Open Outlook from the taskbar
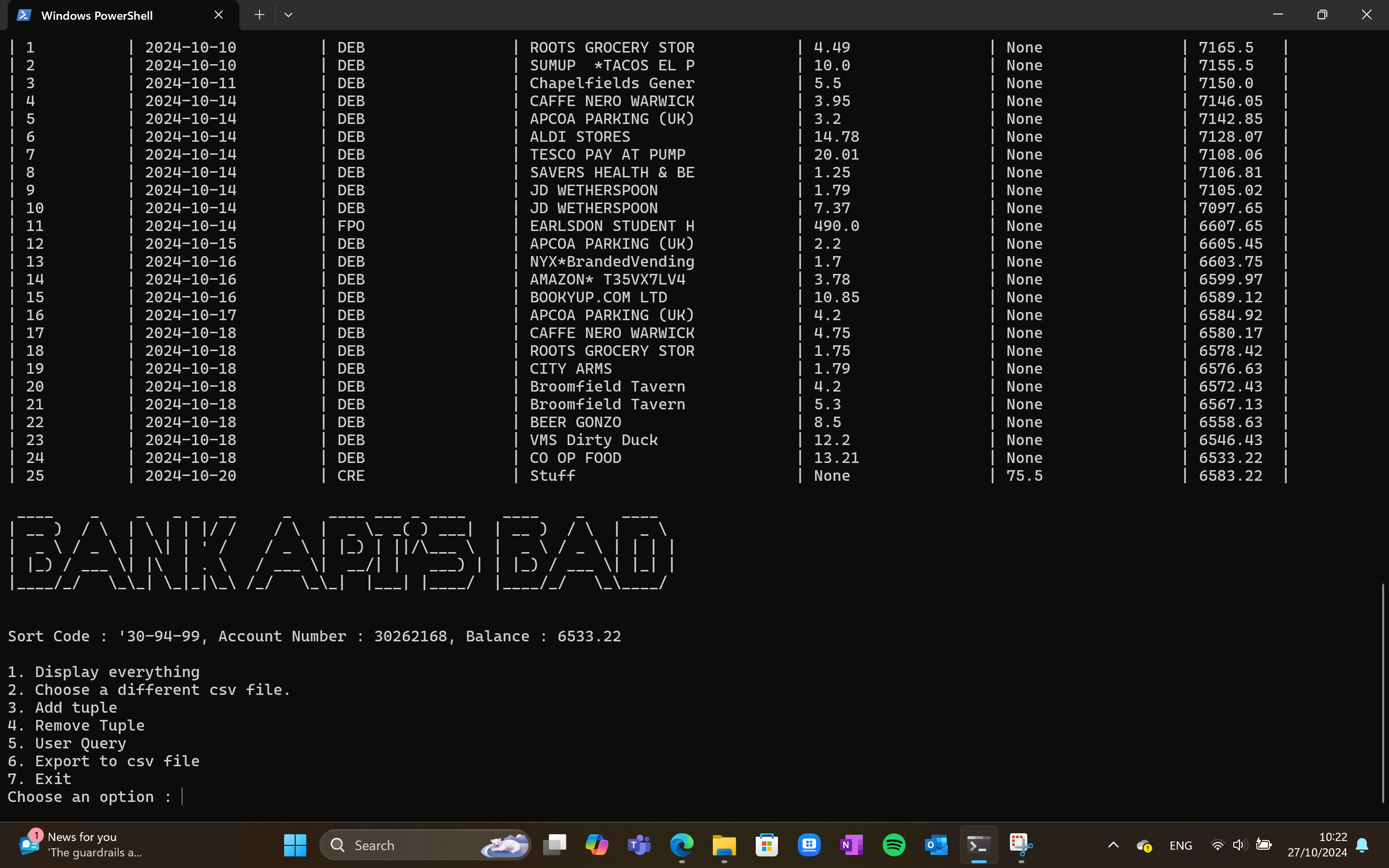 936,845
